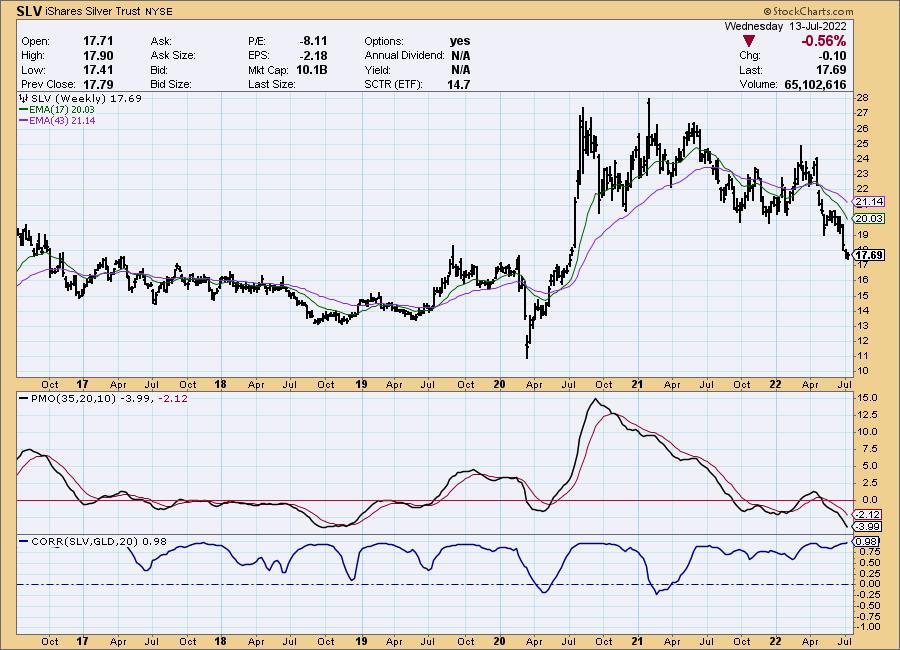The width and height of the screenshot is (900, 650).
Task: Click the date Wednesday 13-Jul-2022
Action: 785,26
